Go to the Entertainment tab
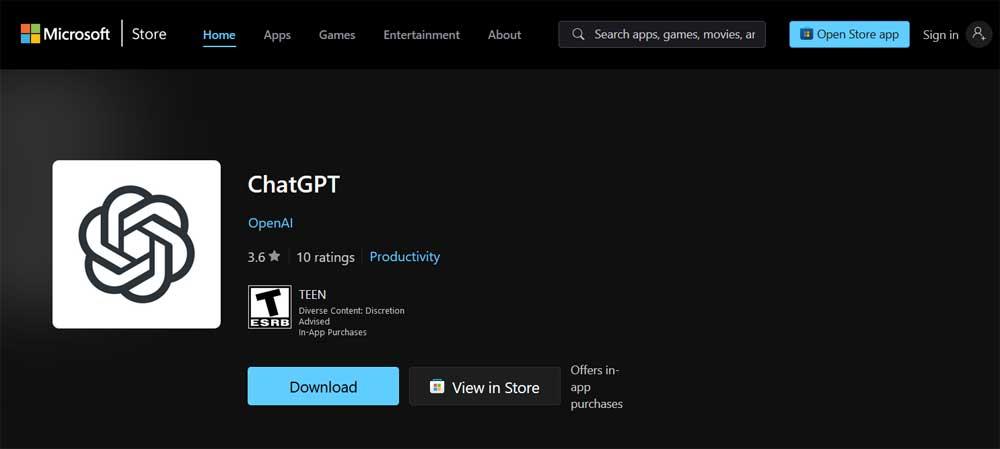This screenshot has height=449, width=1000. 421,35
